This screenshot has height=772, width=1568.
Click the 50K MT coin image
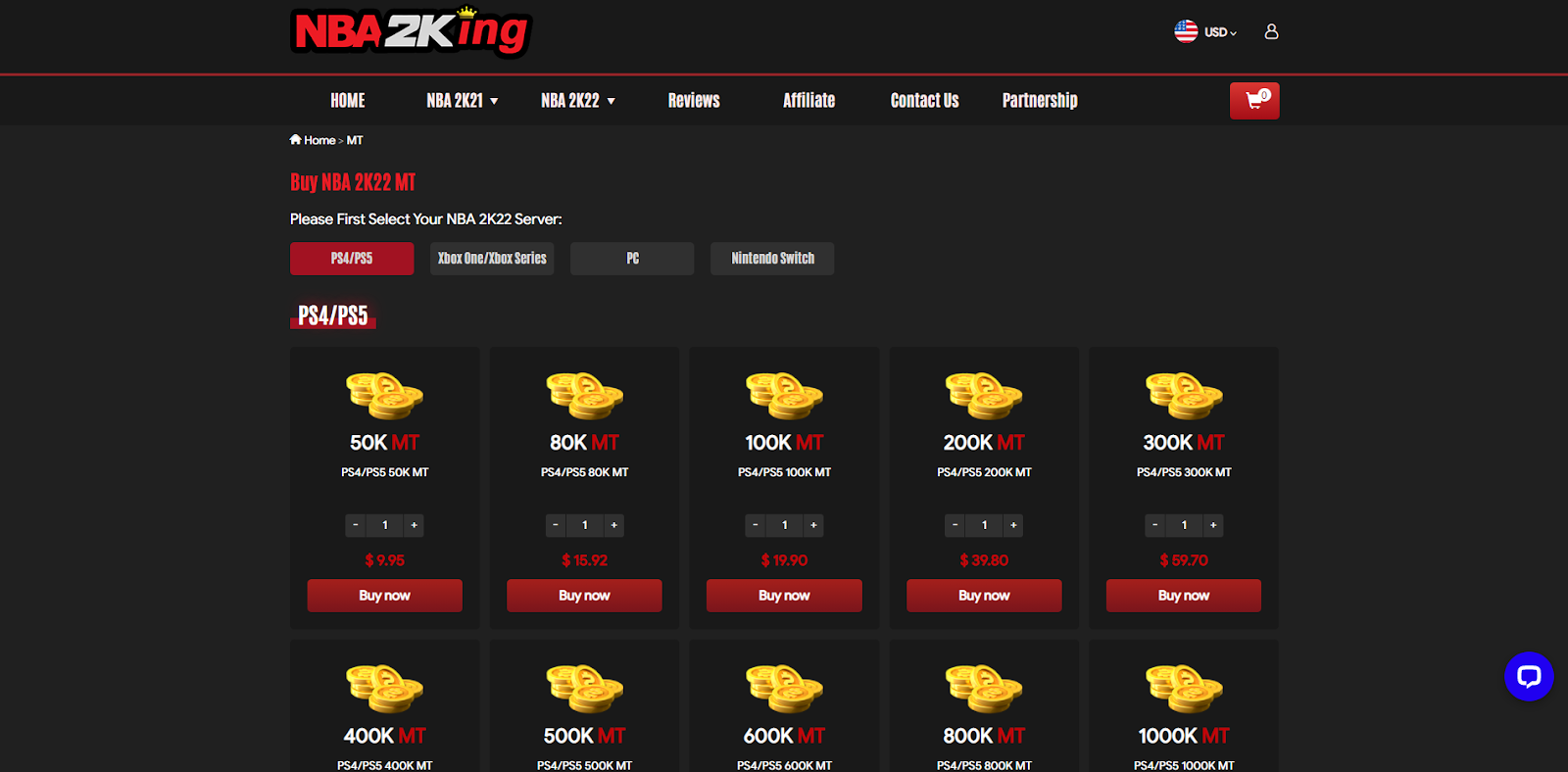click(x=385, y=395)
